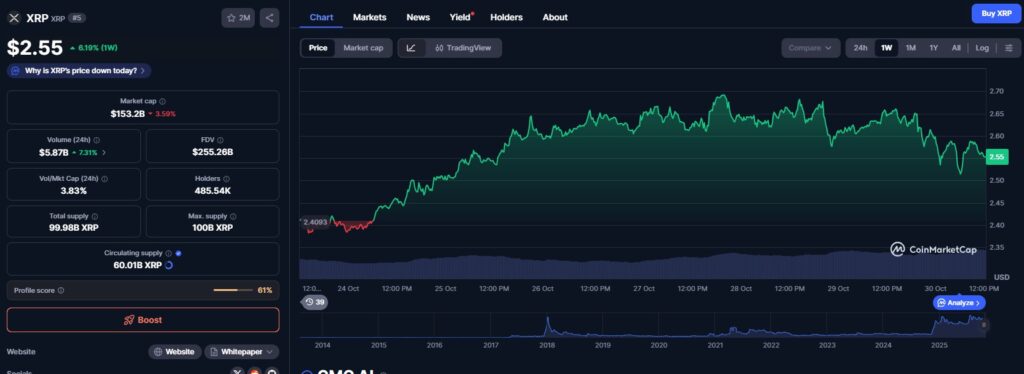Viewport: 1024px width, 374px height.
Task: Open the News tab
Action: pyautogui.click(x=418, y=17)
